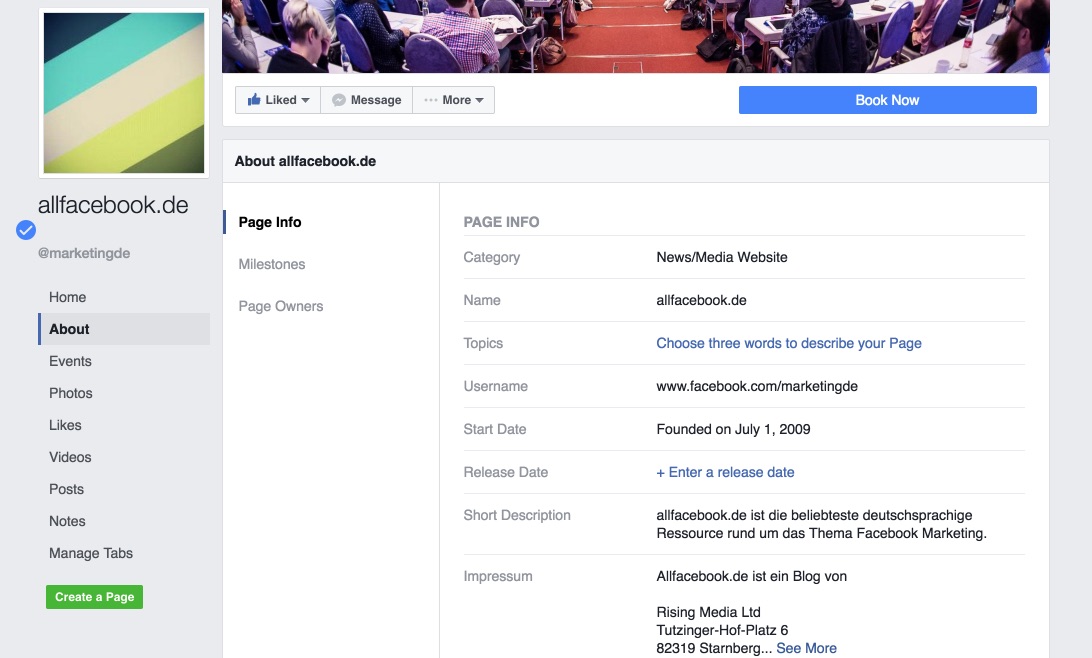Viewport: 1092px width, 658px height.
Task: Click the blue verified checkmark badge
Action: point(26,230)
